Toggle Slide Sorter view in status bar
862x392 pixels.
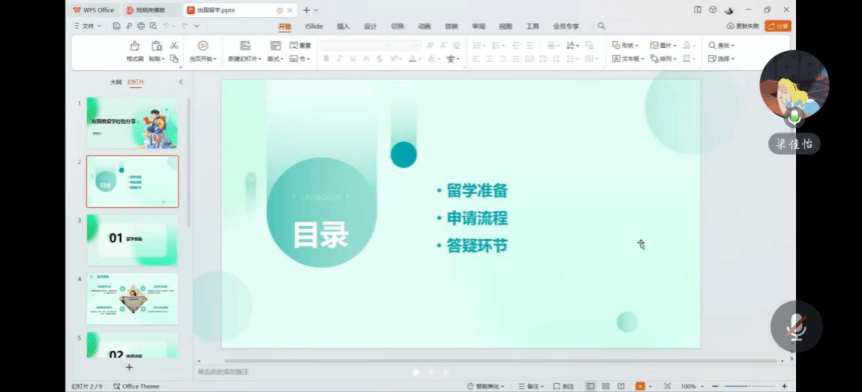click(x=605, y=387)
